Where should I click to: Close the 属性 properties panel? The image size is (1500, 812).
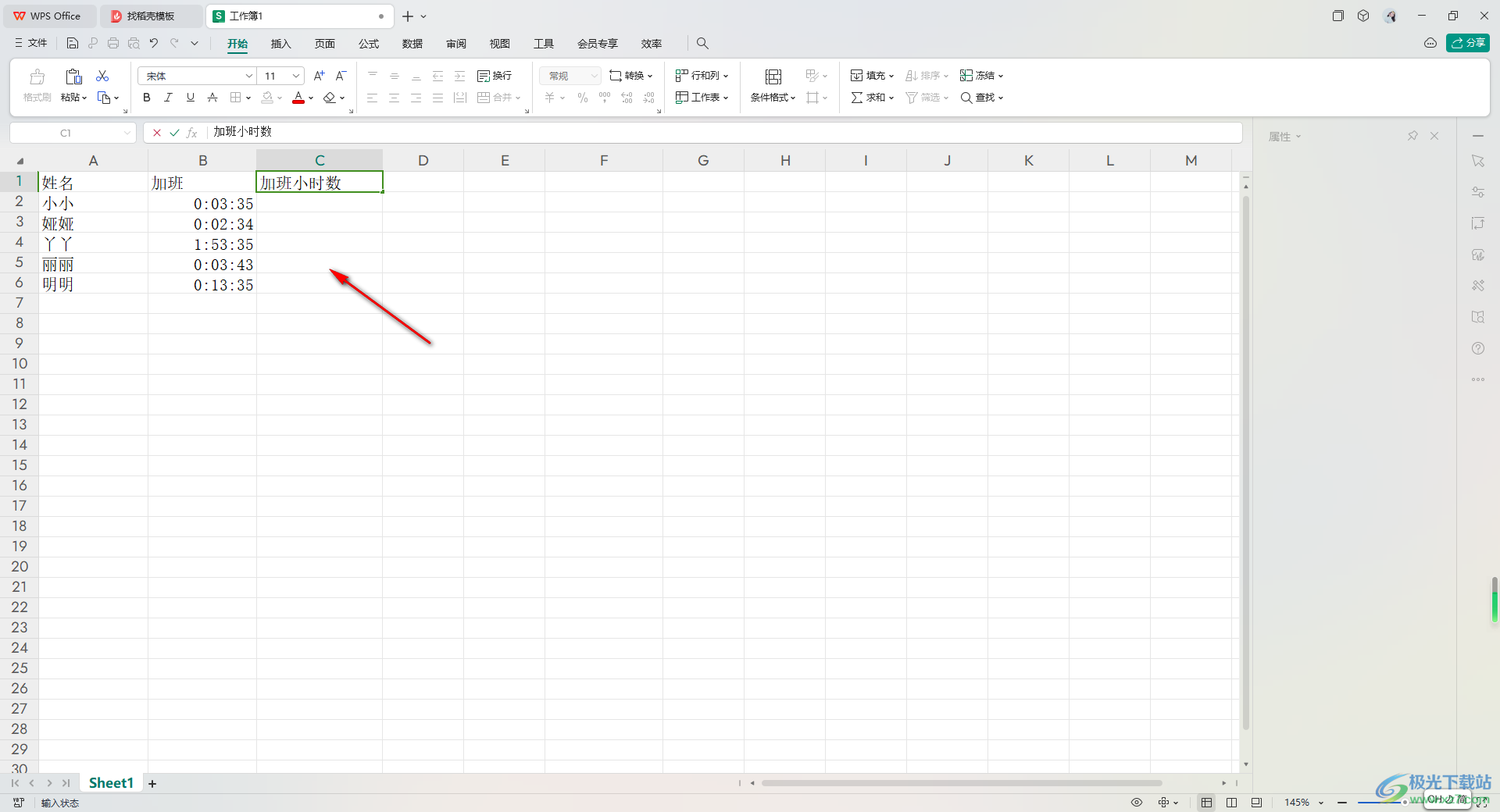tap(1434, 136)
